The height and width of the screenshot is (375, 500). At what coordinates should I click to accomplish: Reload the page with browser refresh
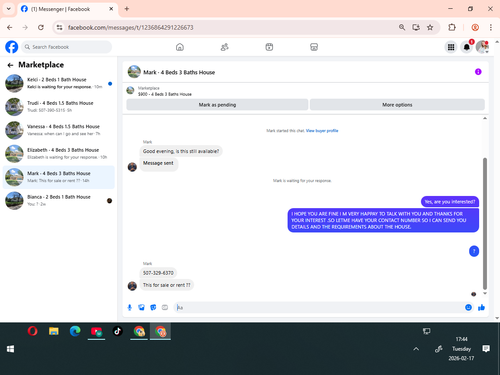[41, 27]
